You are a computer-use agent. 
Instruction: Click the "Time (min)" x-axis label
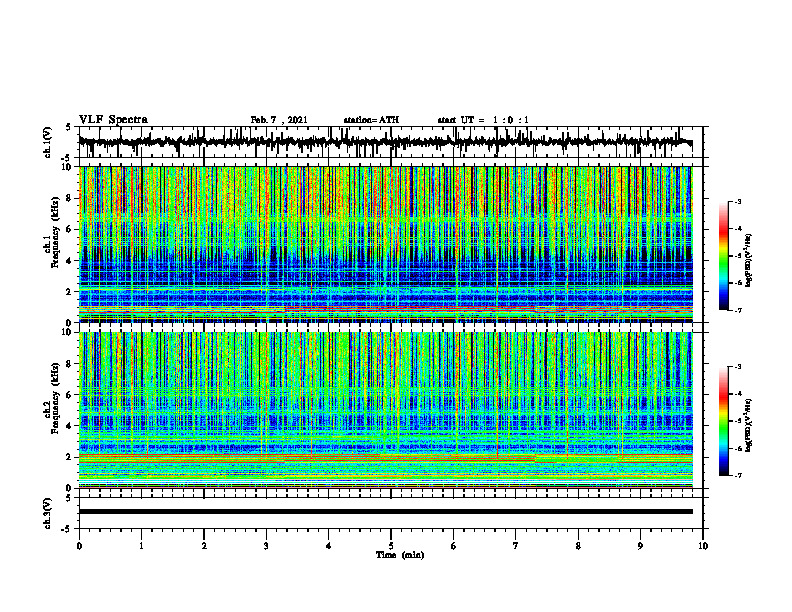click(x=400, y=555)
